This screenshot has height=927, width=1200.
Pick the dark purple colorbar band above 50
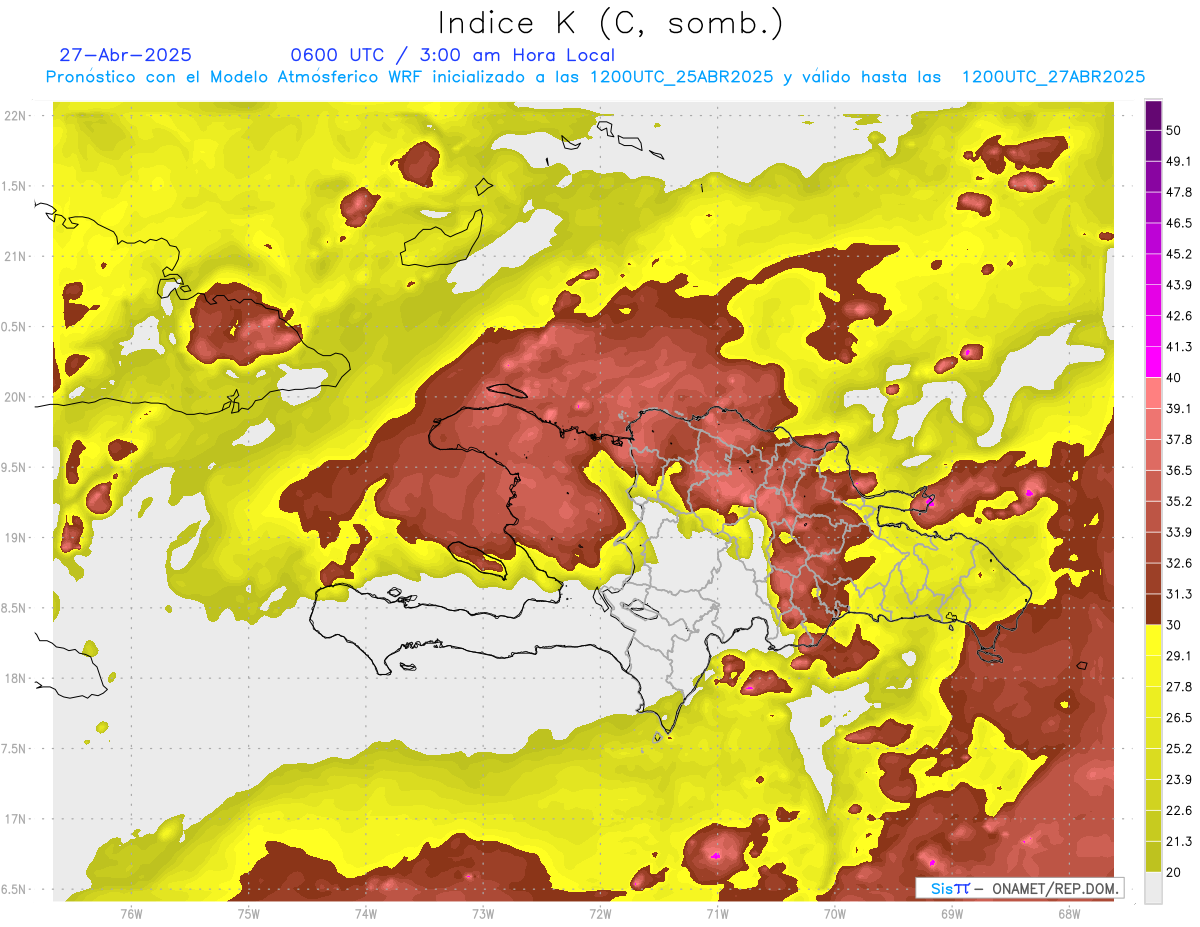(1153, 115)
